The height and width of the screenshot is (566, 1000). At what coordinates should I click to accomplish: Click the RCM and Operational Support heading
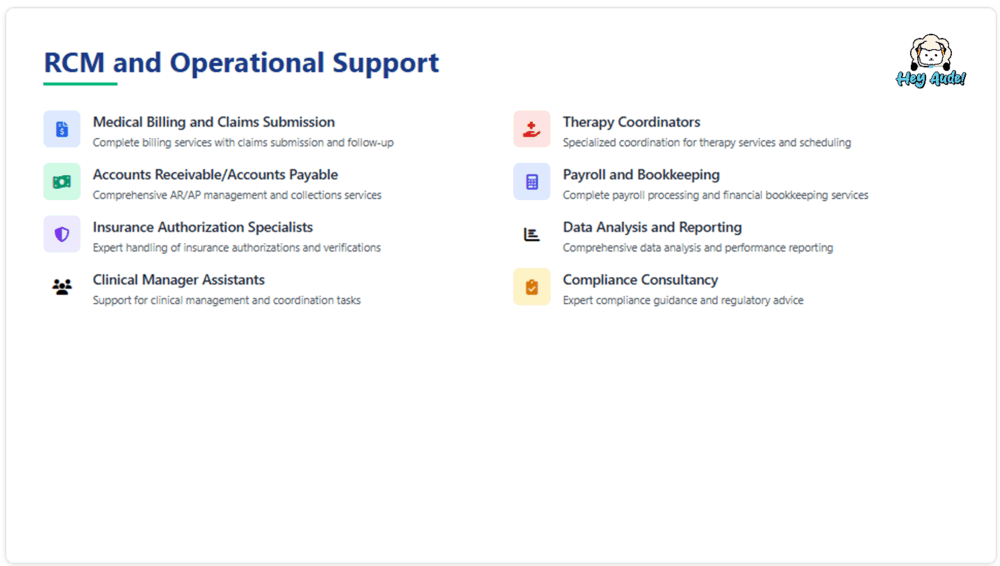click(x=241, y=63)
